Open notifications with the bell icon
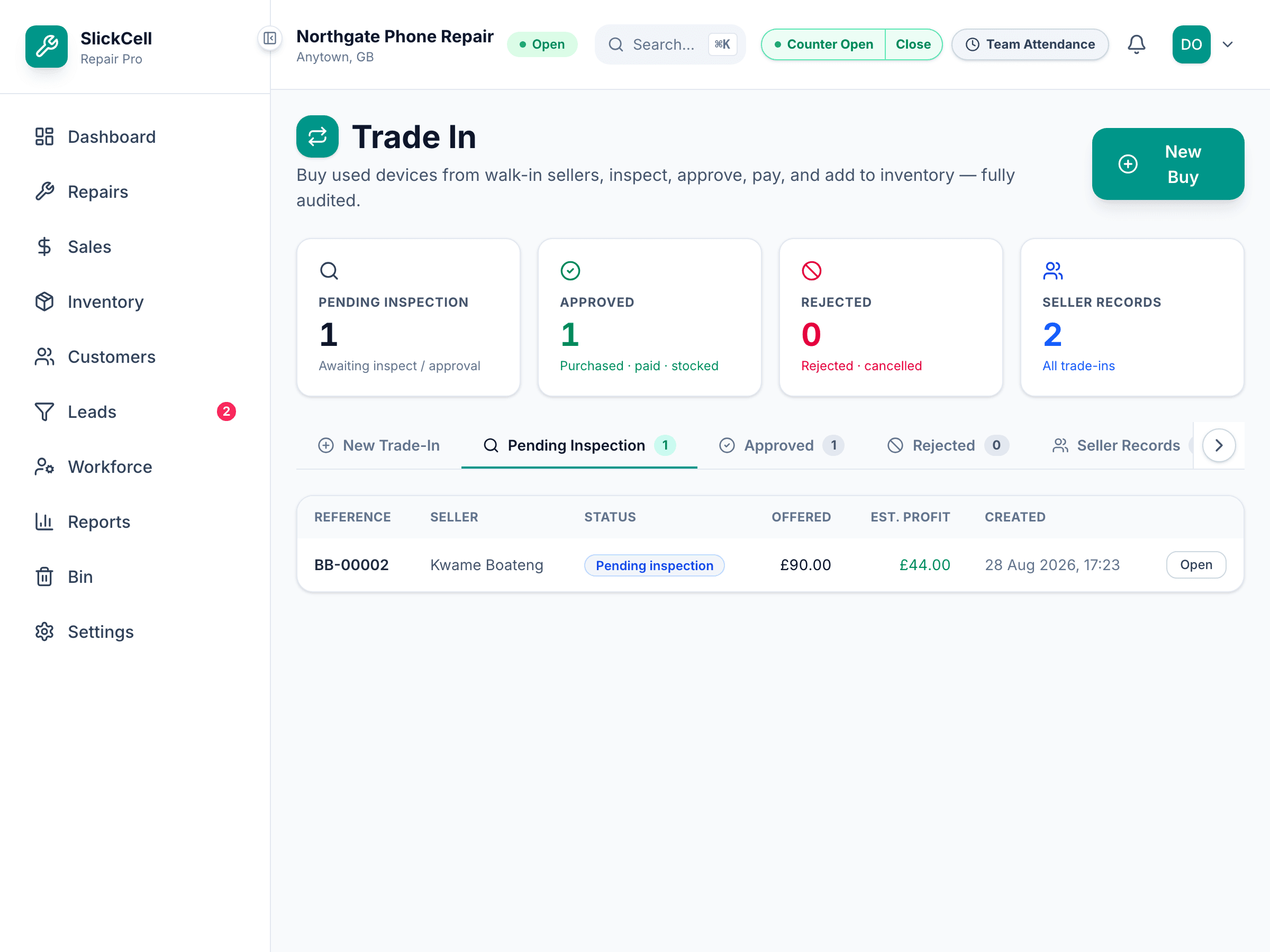The image size is (1270, 952). click(1136, 44)
